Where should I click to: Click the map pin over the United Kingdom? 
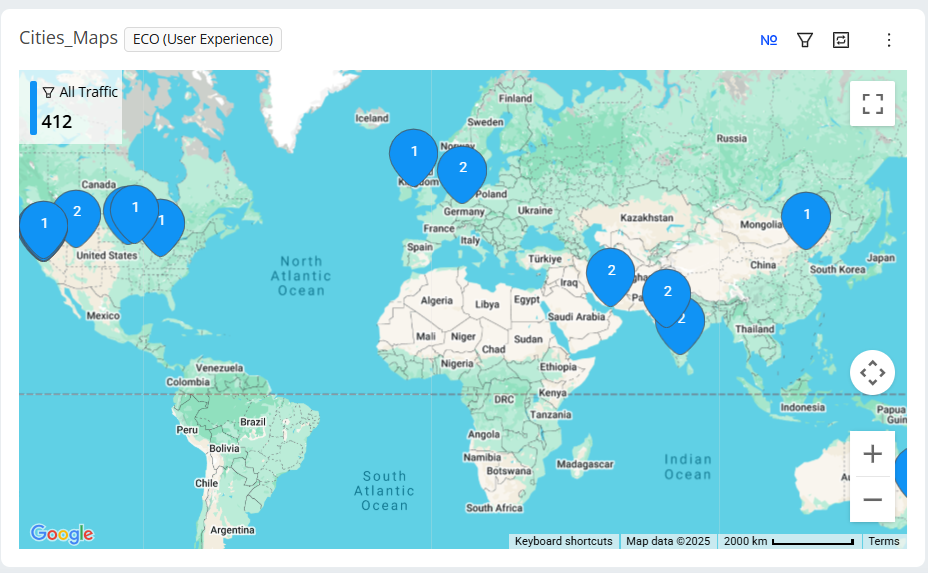tap(413, 153)
